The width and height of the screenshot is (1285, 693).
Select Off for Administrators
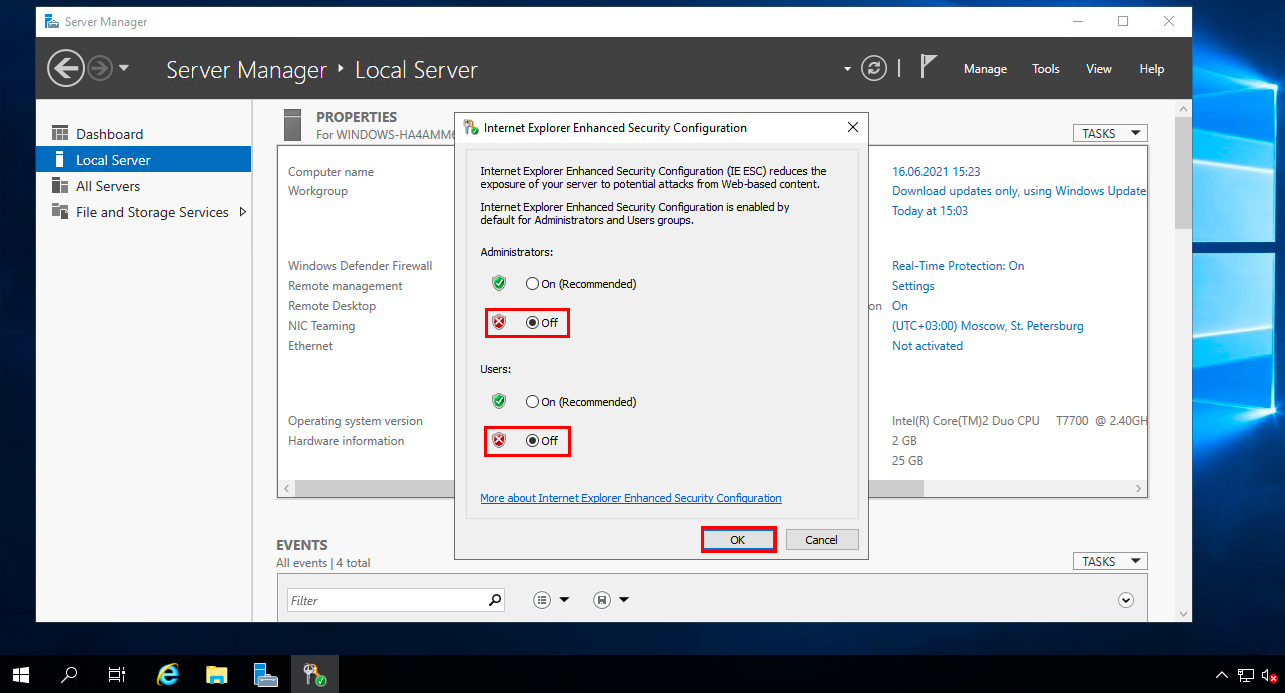click(x=542, y=323)
